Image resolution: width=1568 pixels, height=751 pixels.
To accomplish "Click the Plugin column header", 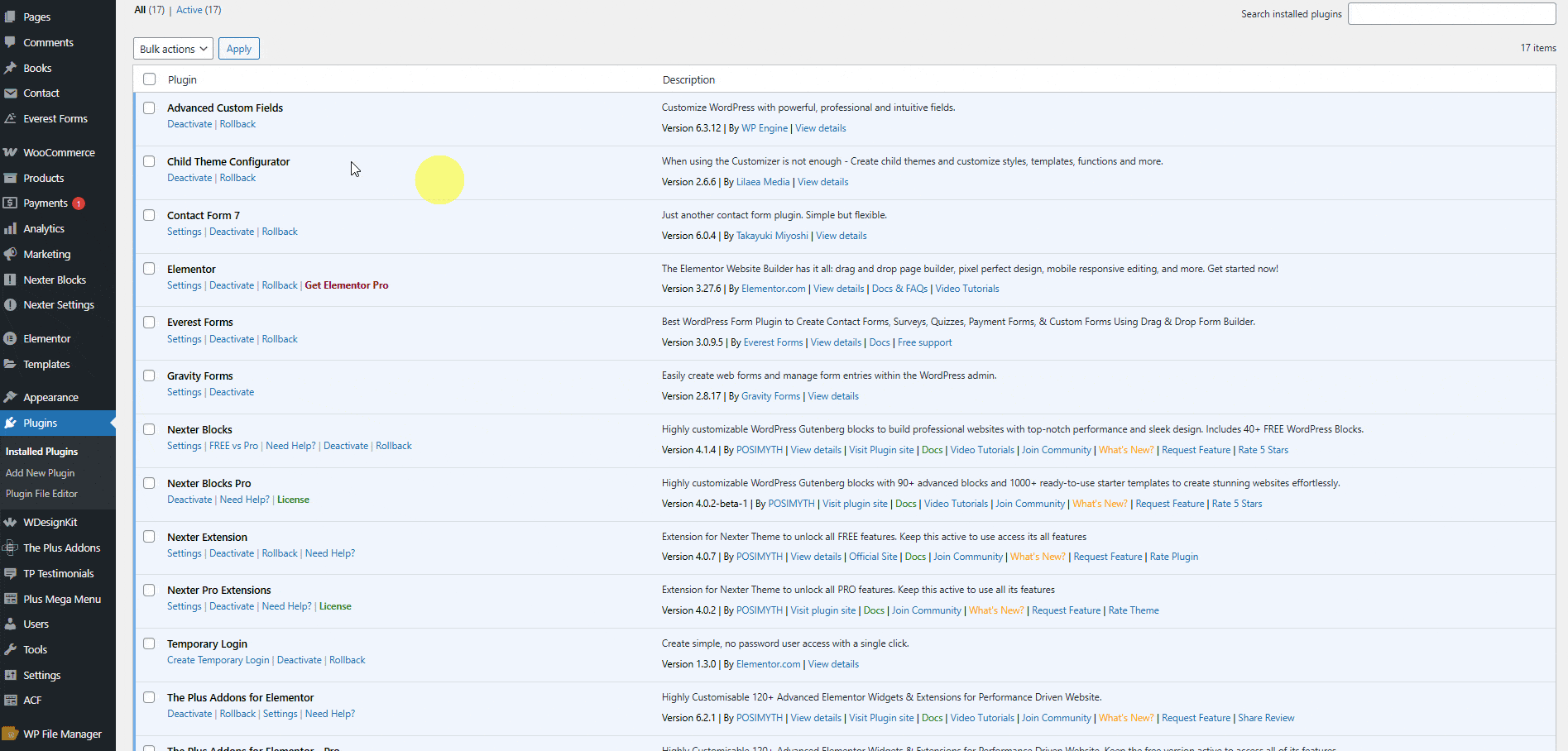I will pos(182,79).
